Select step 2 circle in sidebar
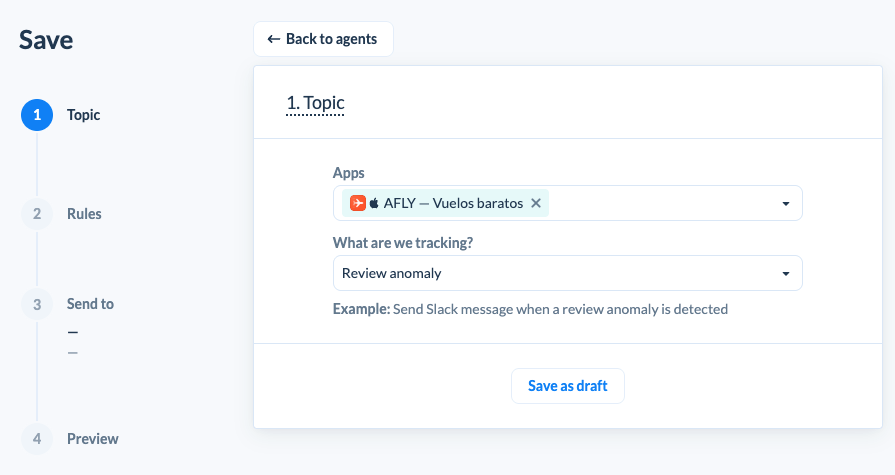895x475 pixels. (x=37, y=214)
